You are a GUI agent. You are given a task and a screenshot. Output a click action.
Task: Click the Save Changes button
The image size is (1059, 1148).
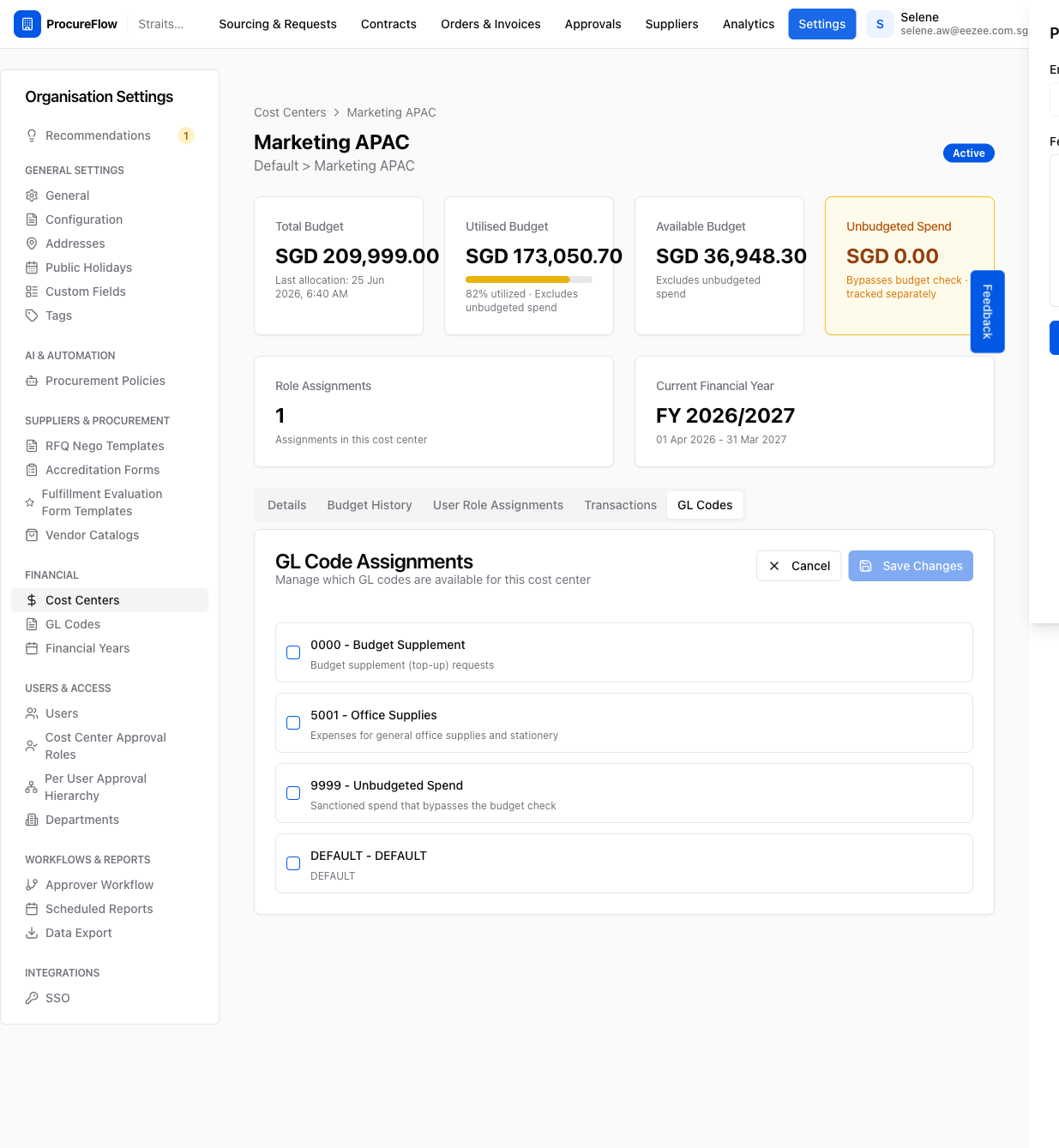coord(911,566)
